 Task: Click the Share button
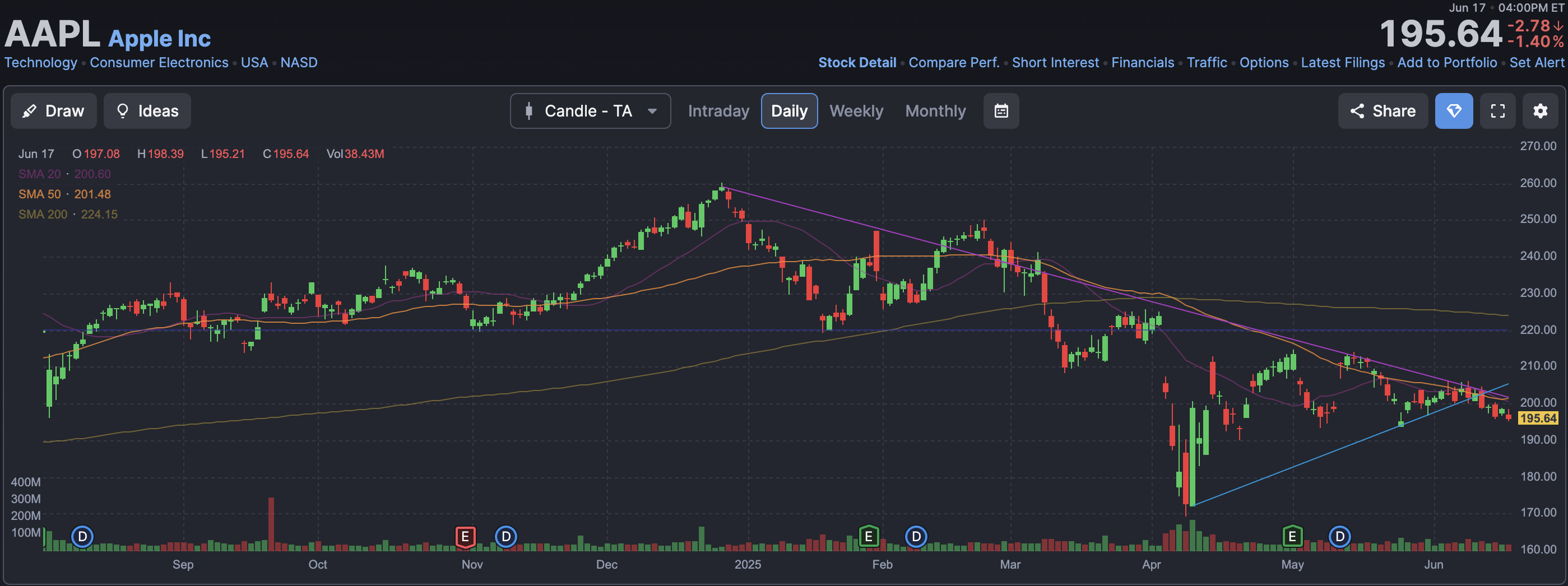click(1383, 111)
